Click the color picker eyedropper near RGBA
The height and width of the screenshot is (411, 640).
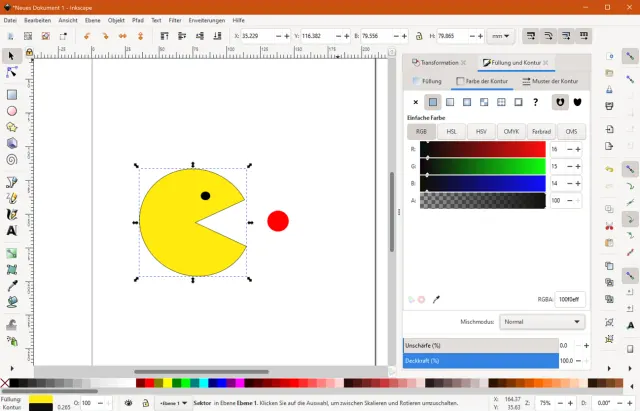436,299
